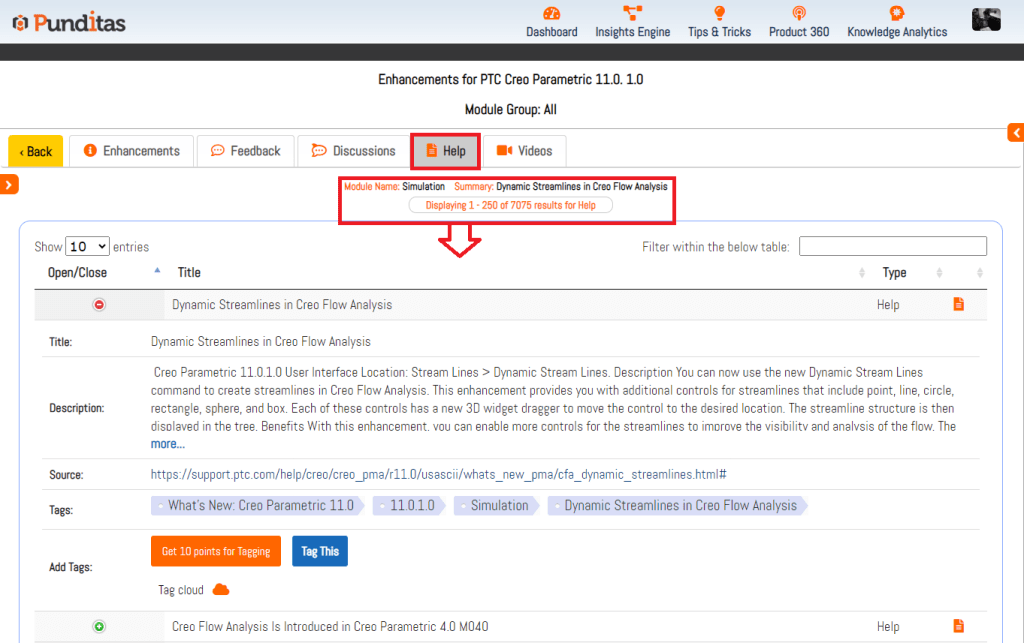Open the Dashboard gauge icon
The image size is (1024, 643).
(552, 13)
